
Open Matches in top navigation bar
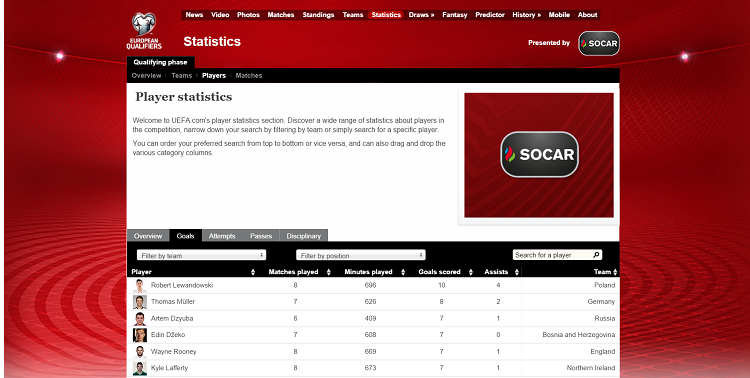coord(281,15)
